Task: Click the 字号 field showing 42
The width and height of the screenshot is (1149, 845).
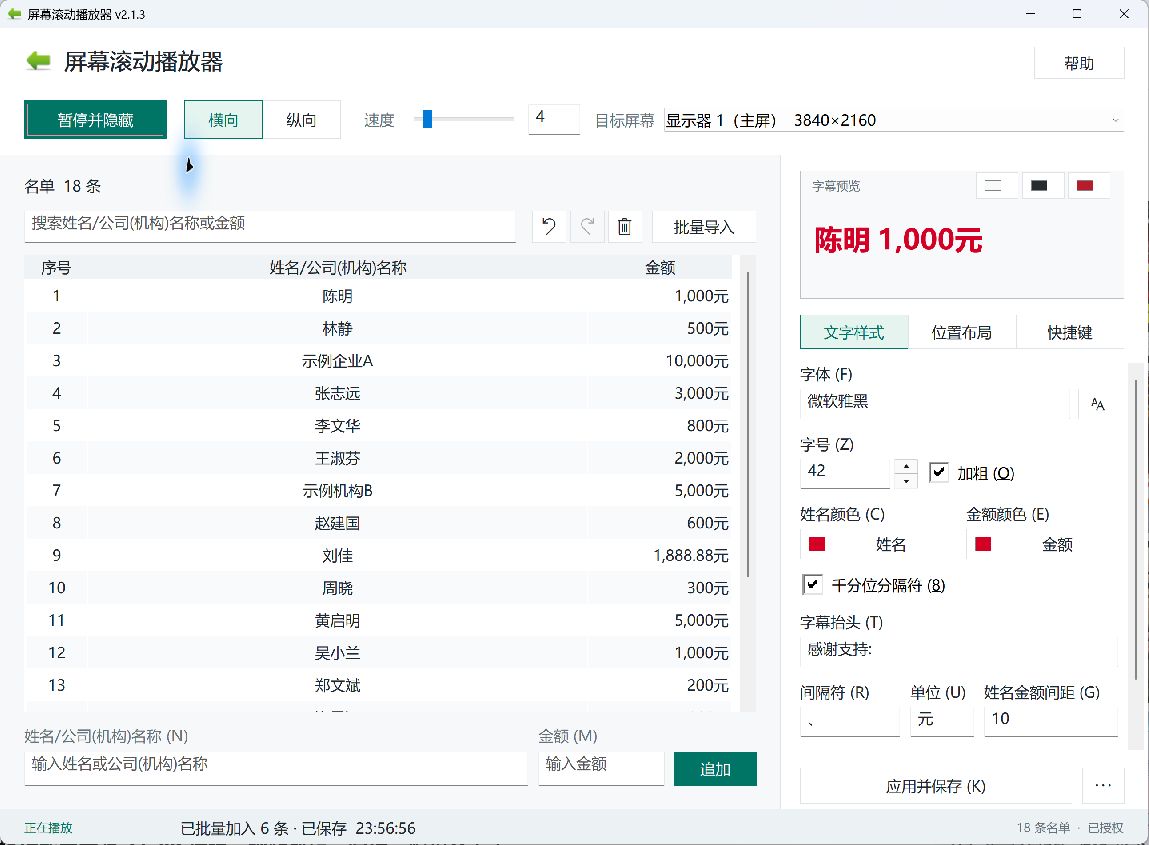Action: point(845,472)
